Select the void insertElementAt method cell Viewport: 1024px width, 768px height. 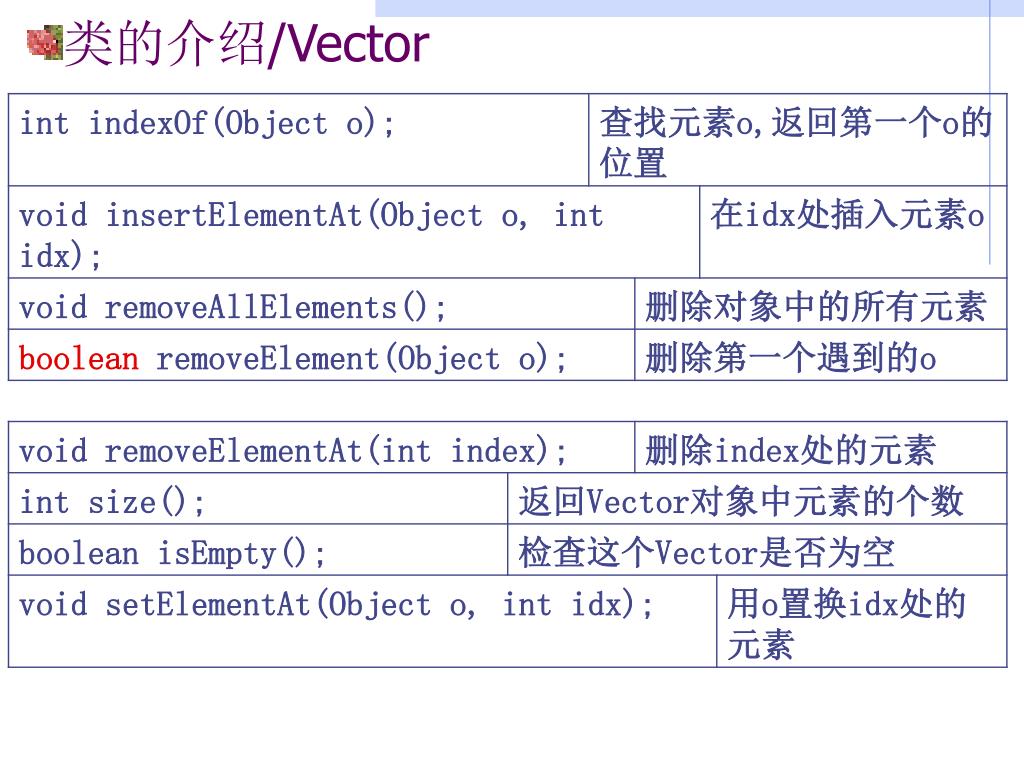pos(354,232)
